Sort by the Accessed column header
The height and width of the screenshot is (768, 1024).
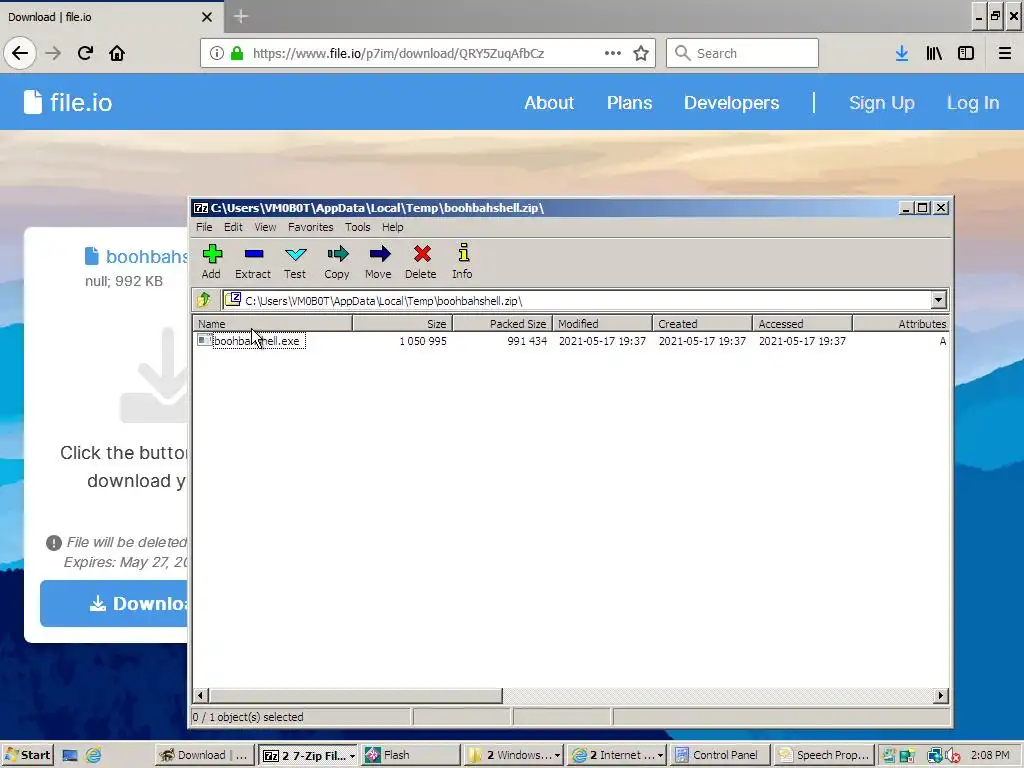pos(802,323)
